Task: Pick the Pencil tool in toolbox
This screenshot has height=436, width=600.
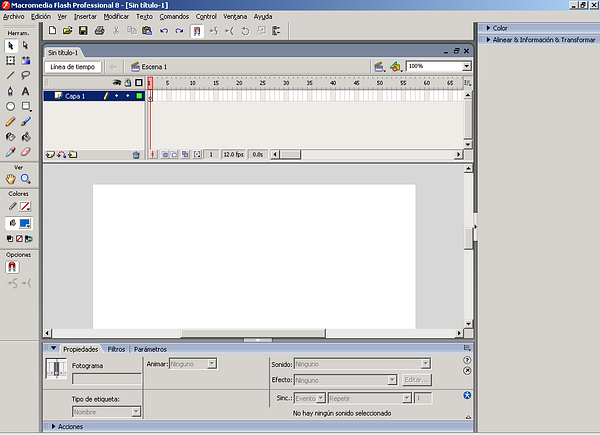Action: click(11, 121)
